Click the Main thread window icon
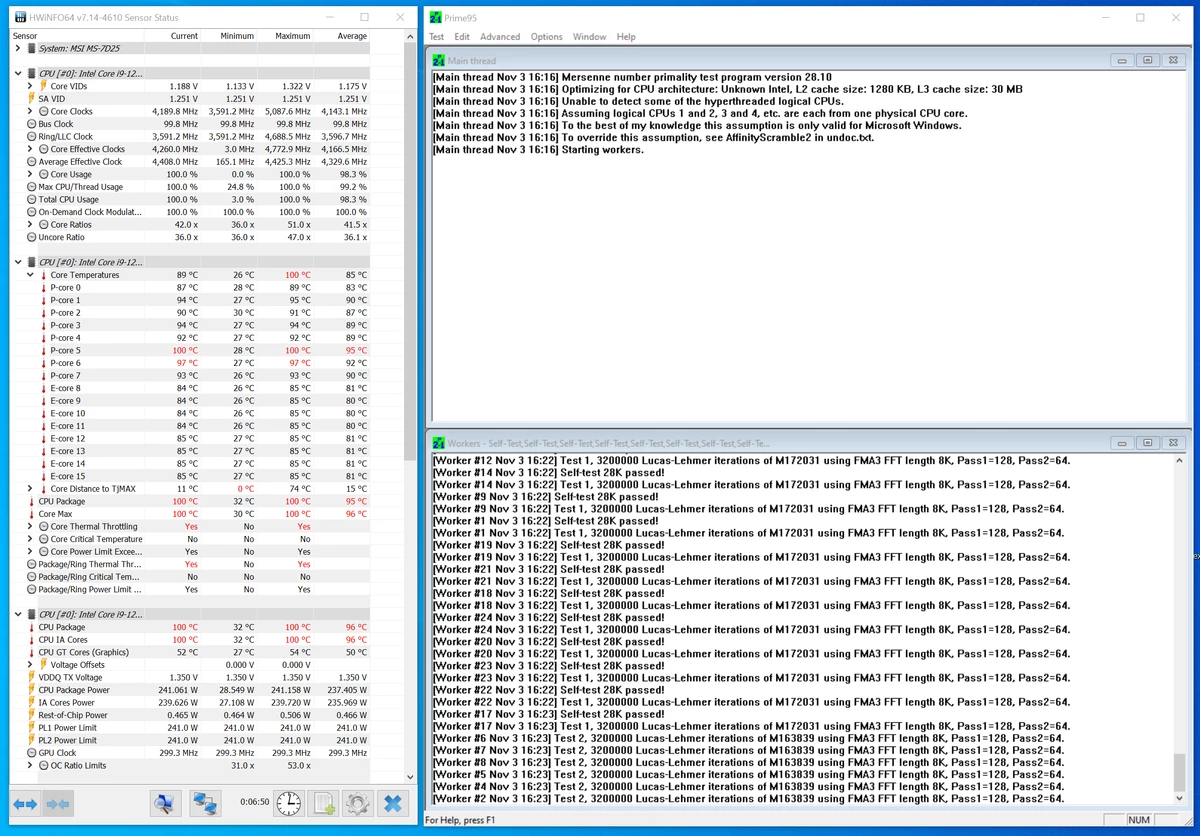Image resolution: width=1200 pixels, height=836 pixels. click(439, 61)
